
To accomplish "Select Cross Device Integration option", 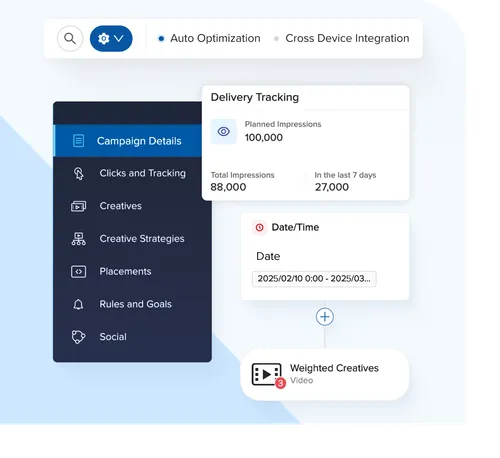I will [x=342, y=38].
